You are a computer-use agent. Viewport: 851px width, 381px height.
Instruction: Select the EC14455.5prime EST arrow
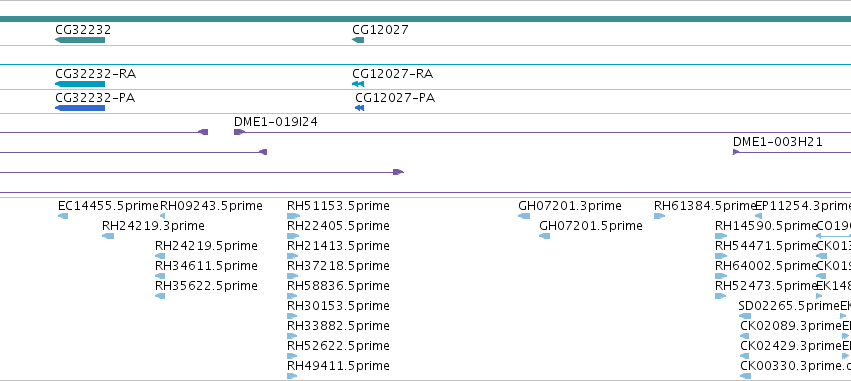pyautogui.click(x=63, y=216)
